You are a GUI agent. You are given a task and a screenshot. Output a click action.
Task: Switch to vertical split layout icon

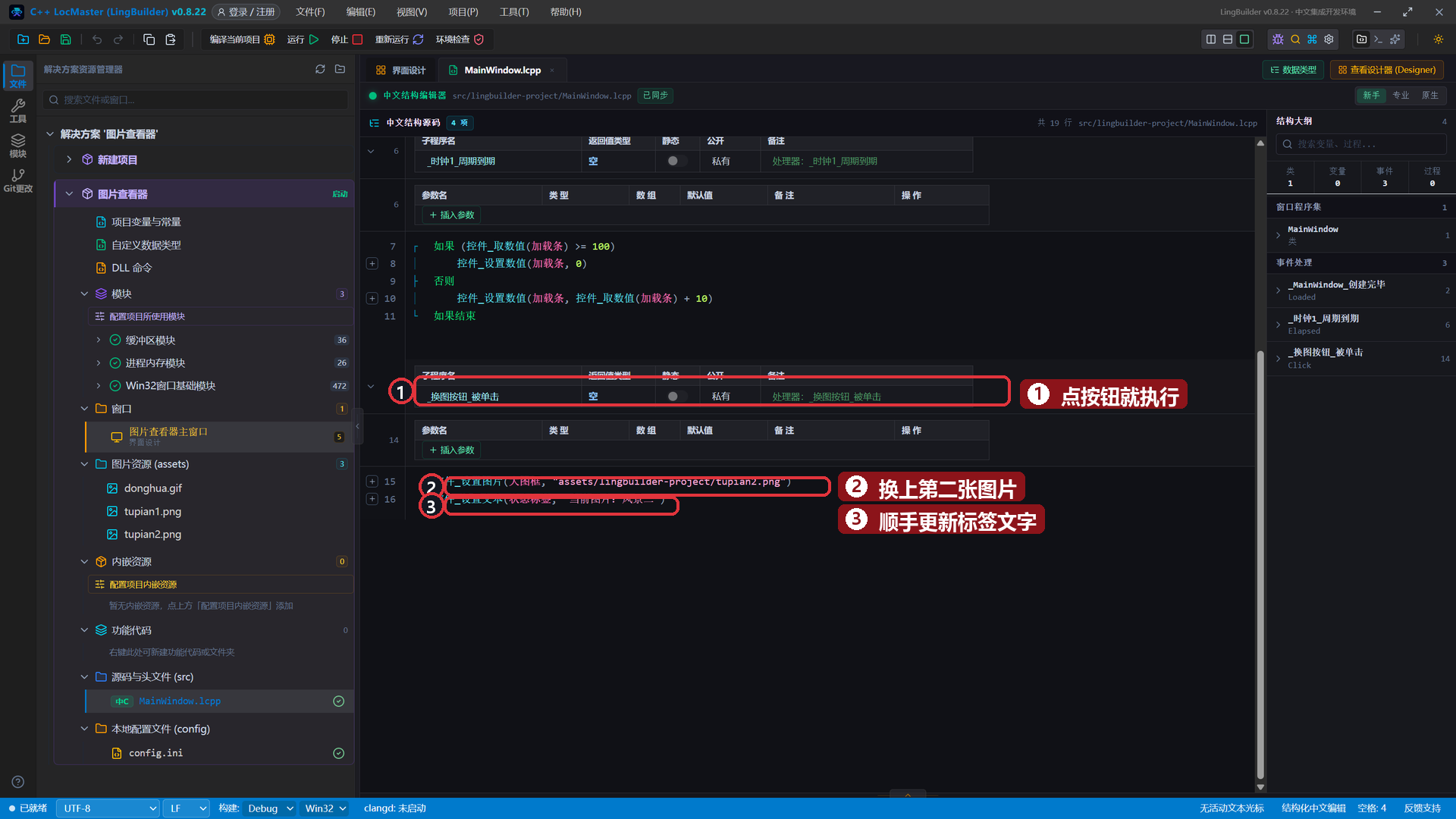[x=1211, y=39]
